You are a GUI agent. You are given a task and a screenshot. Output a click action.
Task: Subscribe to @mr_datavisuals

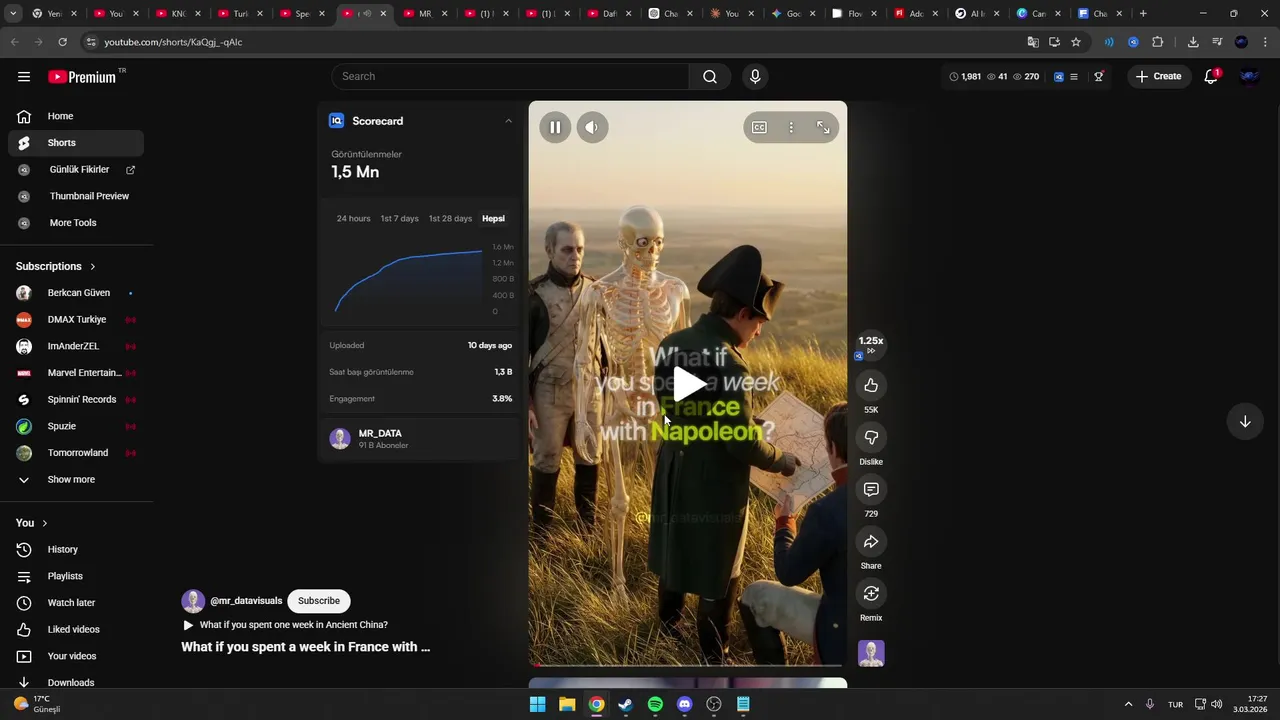click(x=318, y=601)
